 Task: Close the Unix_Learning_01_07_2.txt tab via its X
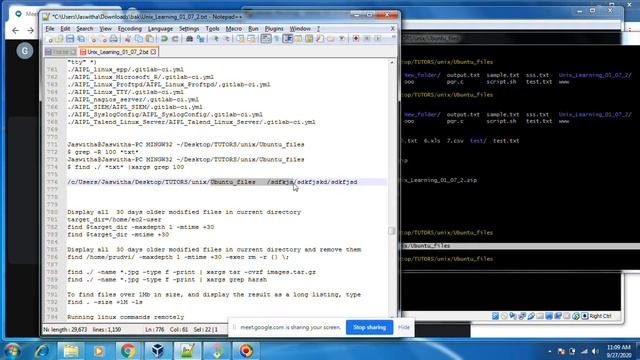153,52
